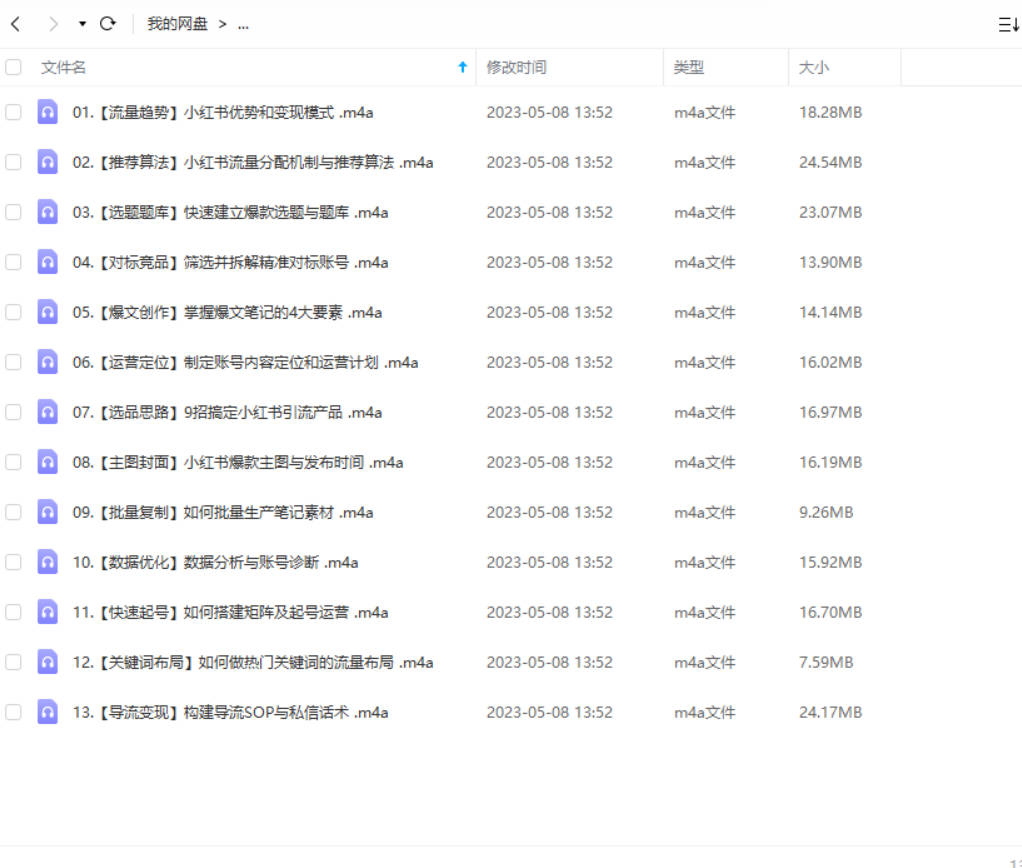The image size is (1022, 868).
Task: Click audio icon of 12 关键词布局 file
Action: point(47,661)
